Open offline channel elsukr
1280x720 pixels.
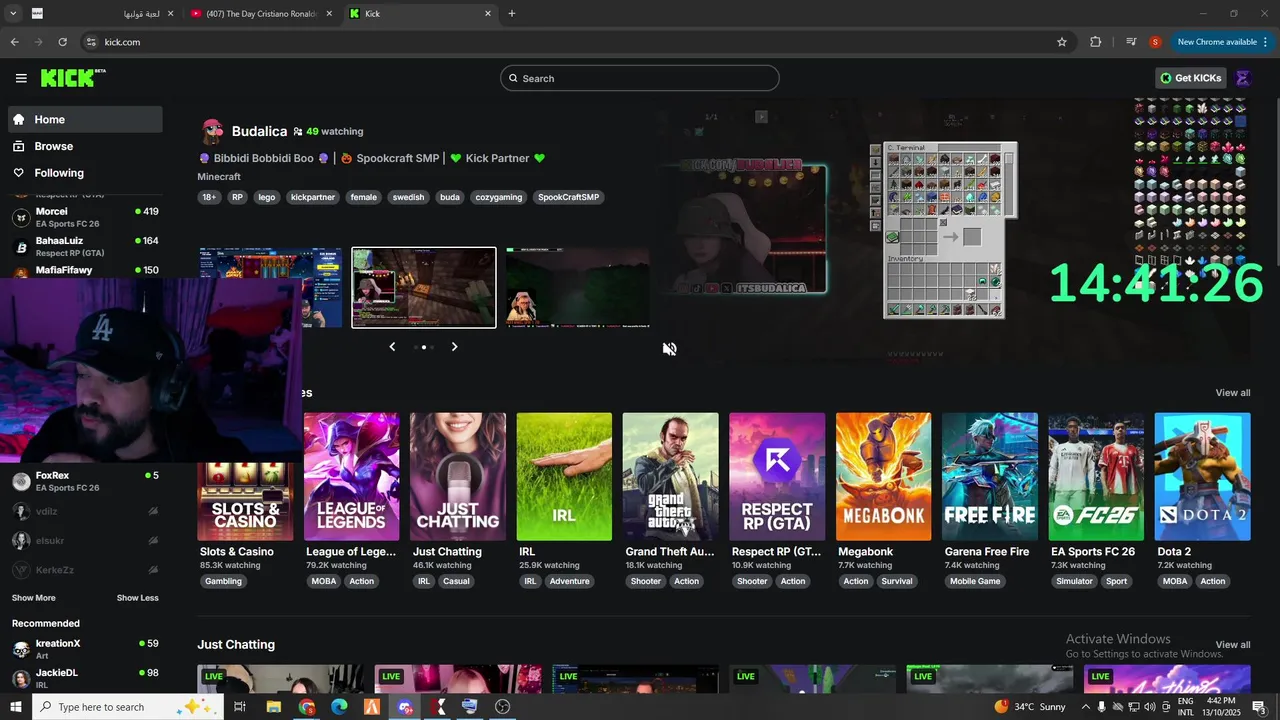[85, 540]
